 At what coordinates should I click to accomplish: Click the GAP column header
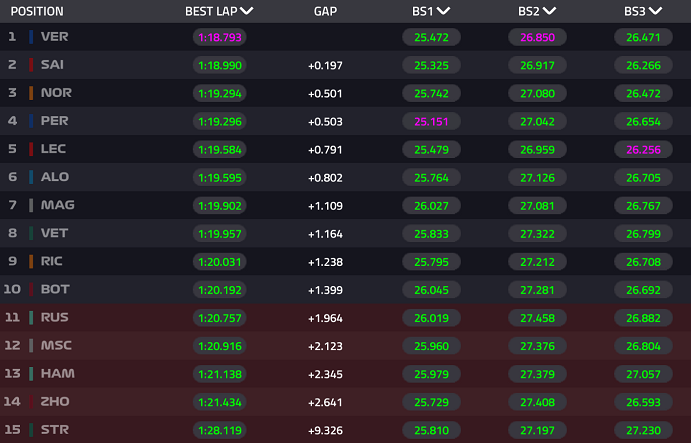325,11
